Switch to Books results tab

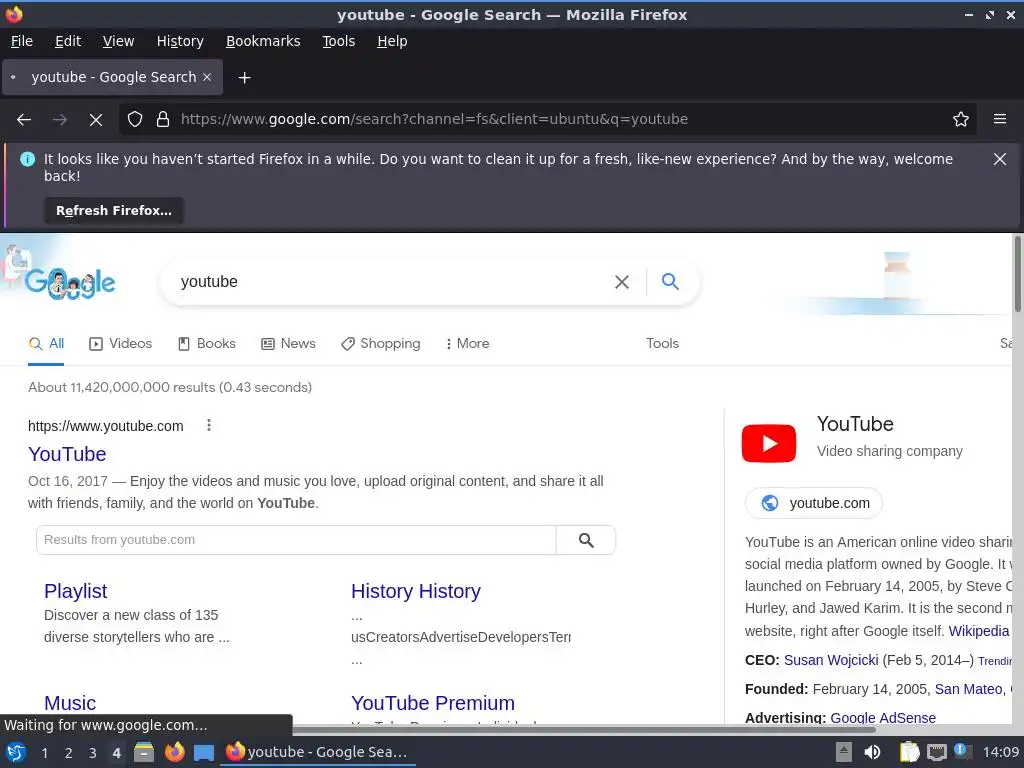tap(206, 344)
